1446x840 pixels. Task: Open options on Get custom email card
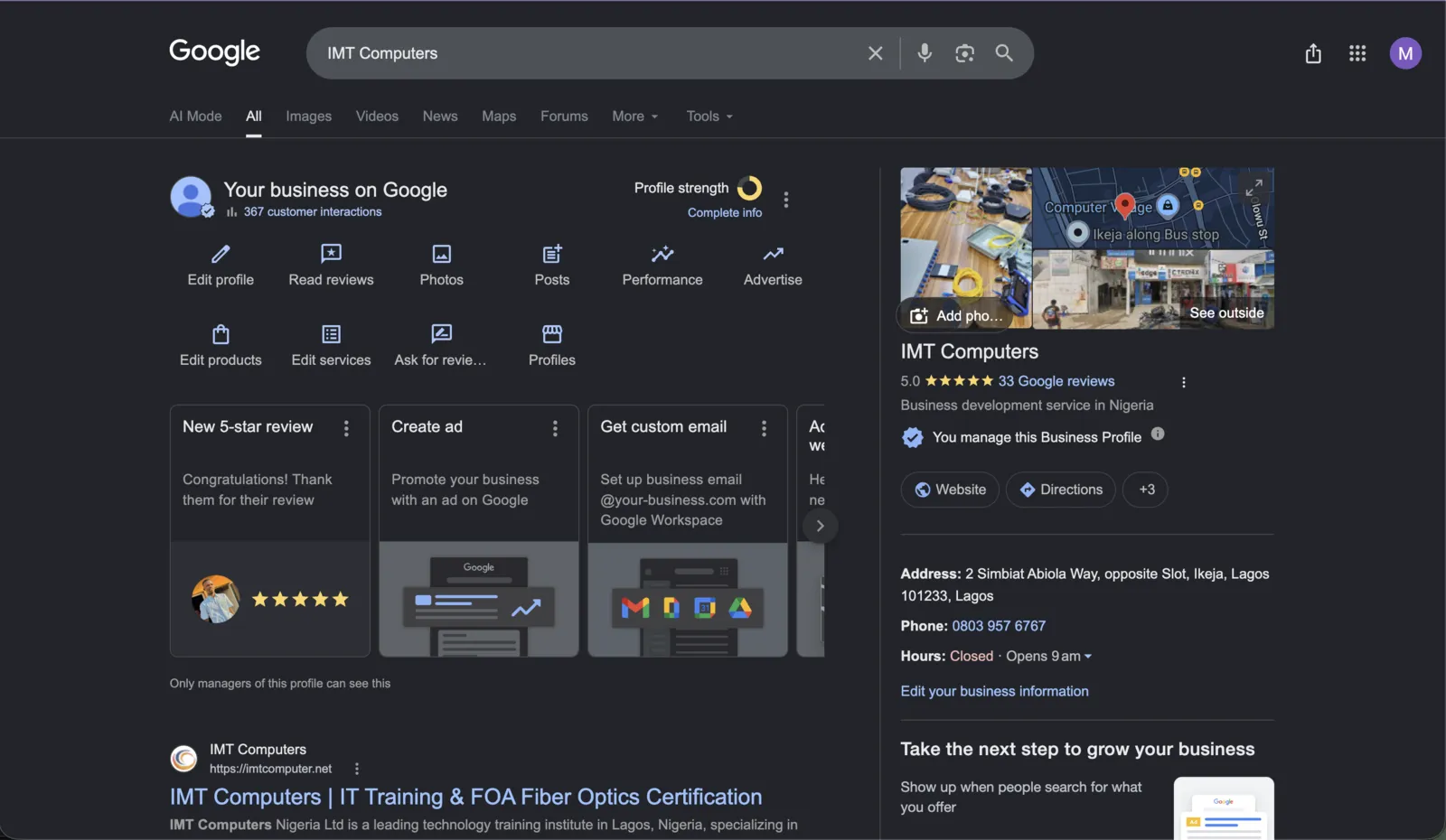(x=764, y=428)
